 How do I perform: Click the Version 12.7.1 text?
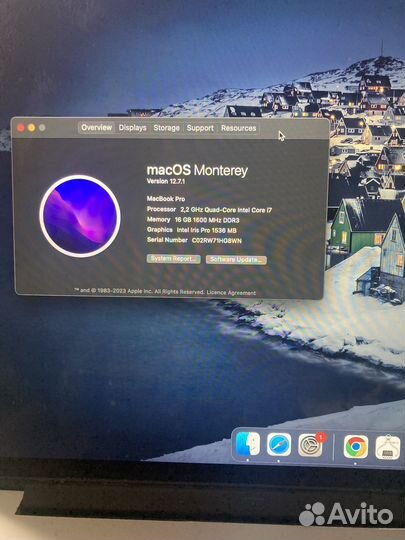point(166,181)
